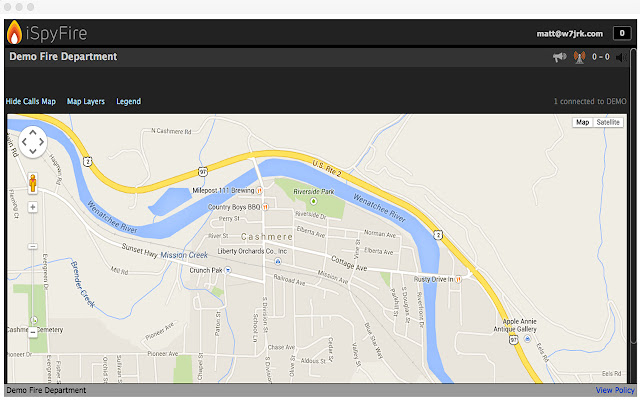Click the matt@w7jrk.com account name
Image resolution: width=640 pixels, height=400 pixels.
pos(569,34)
